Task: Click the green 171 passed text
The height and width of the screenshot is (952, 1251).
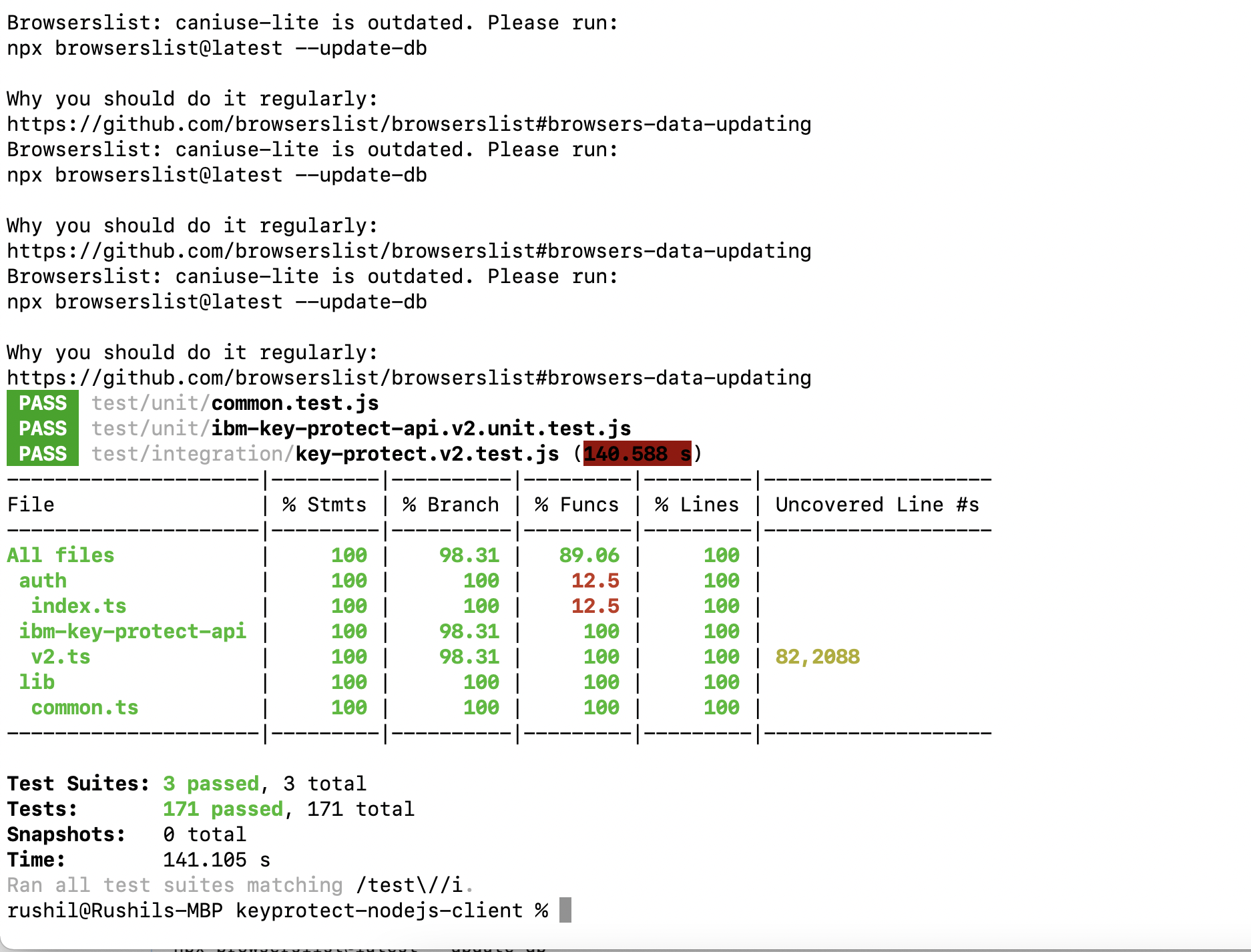Action: pyautogui.click(x=223, y=809)
